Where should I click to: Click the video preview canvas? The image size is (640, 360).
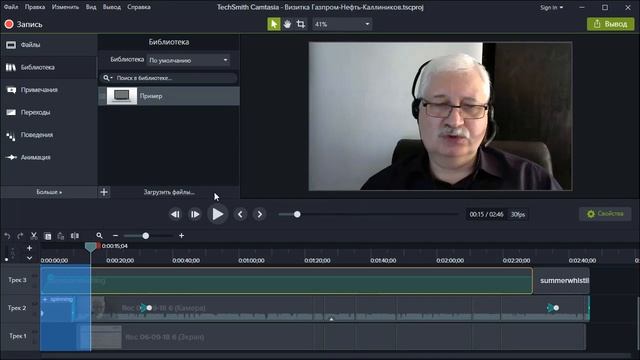[440, 116]
